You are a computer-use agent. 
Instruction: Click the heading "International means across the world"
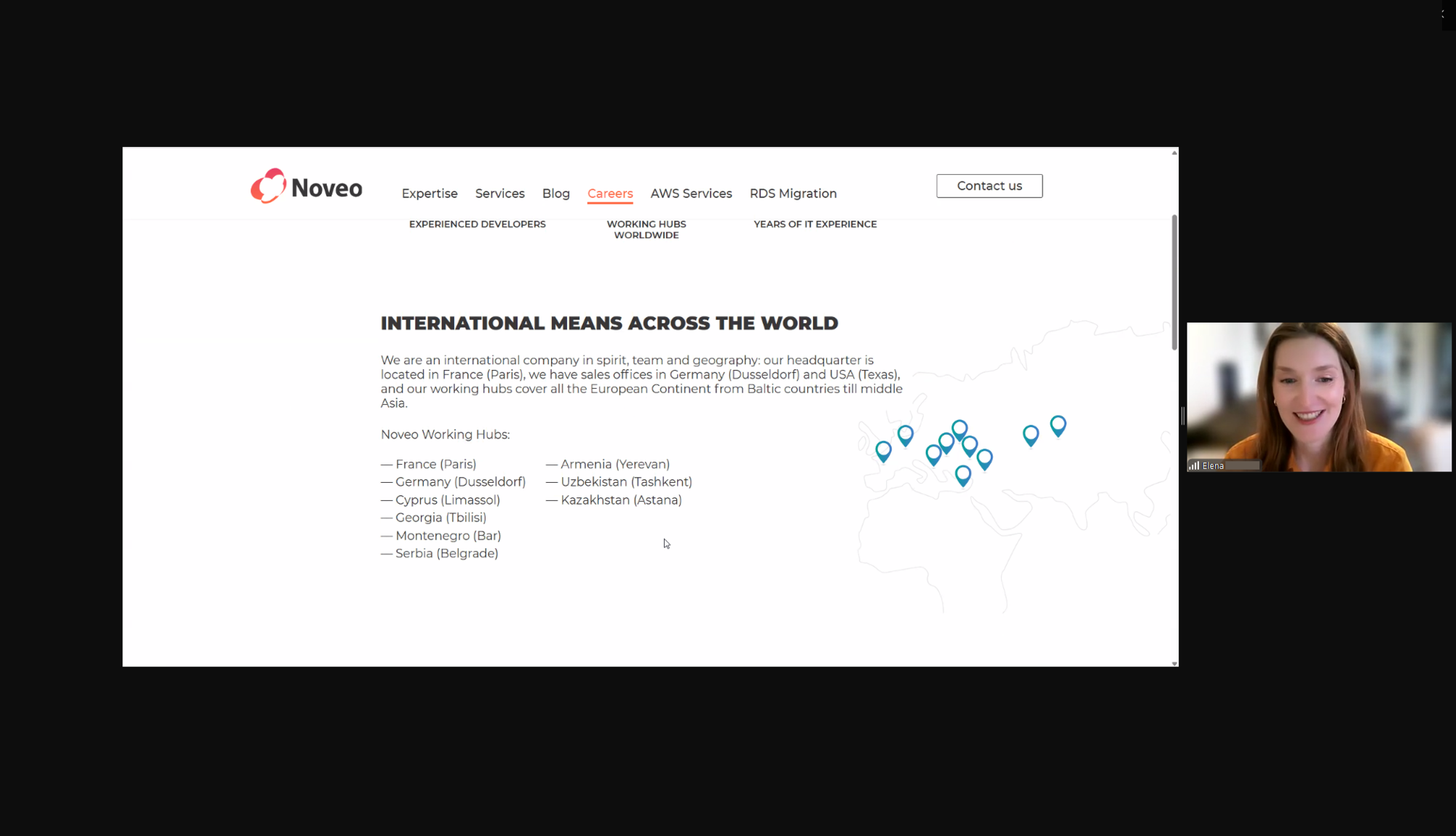pos(609,323)
